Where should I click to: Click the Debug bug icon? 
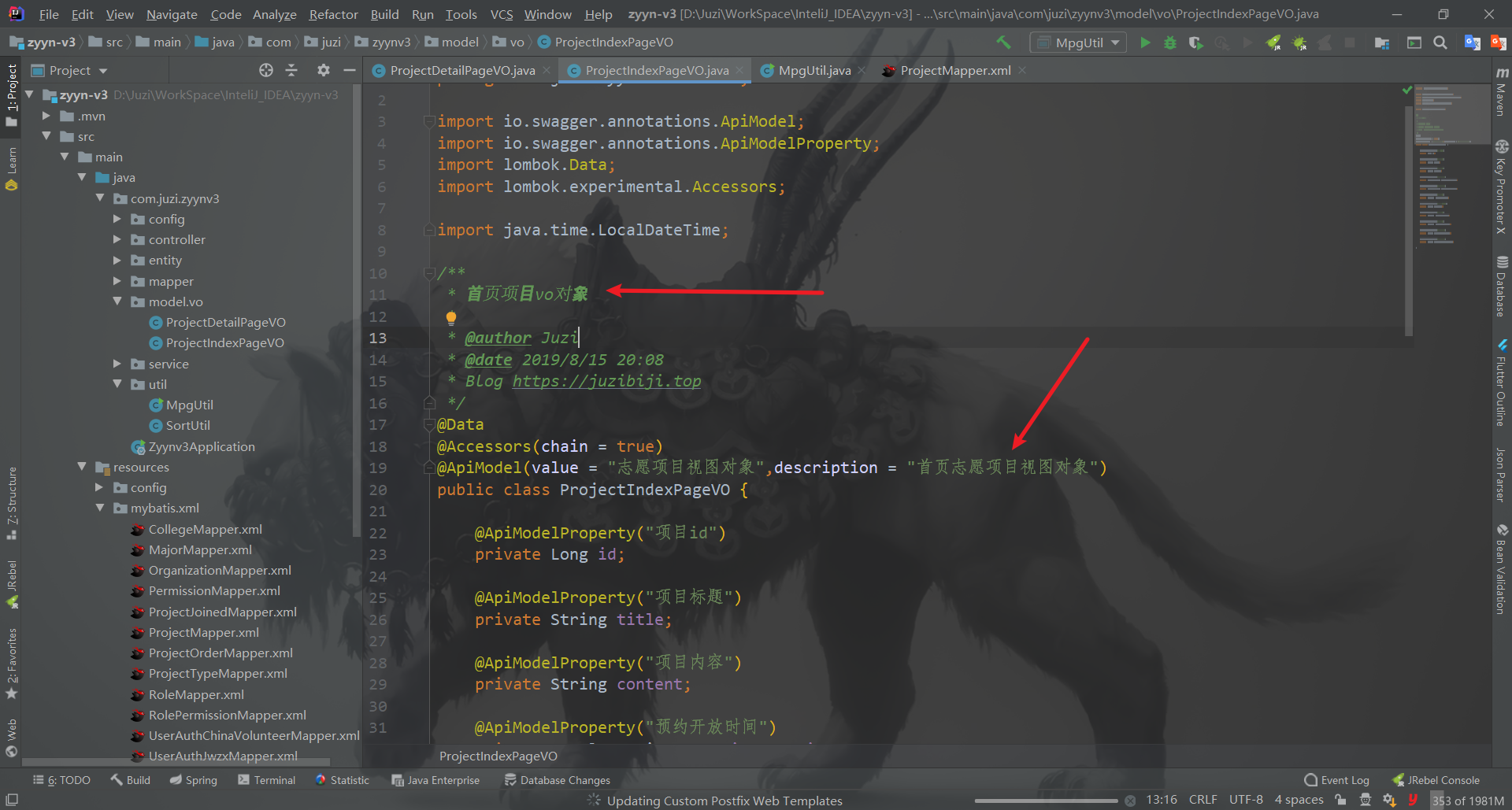pos(1170,43)
